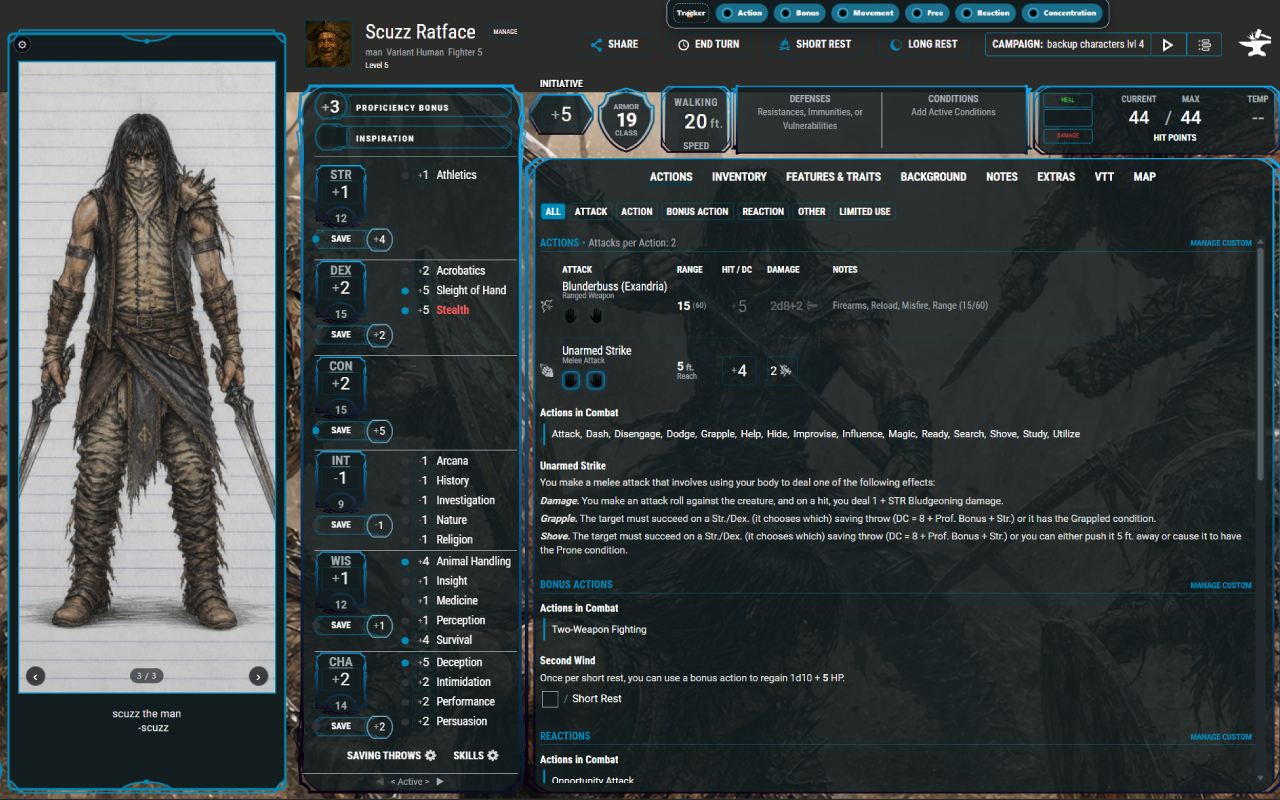1280x800 pixels.
Task: Click the Unarmed Strike melee attack icon
Action: [x=547, y=371]
